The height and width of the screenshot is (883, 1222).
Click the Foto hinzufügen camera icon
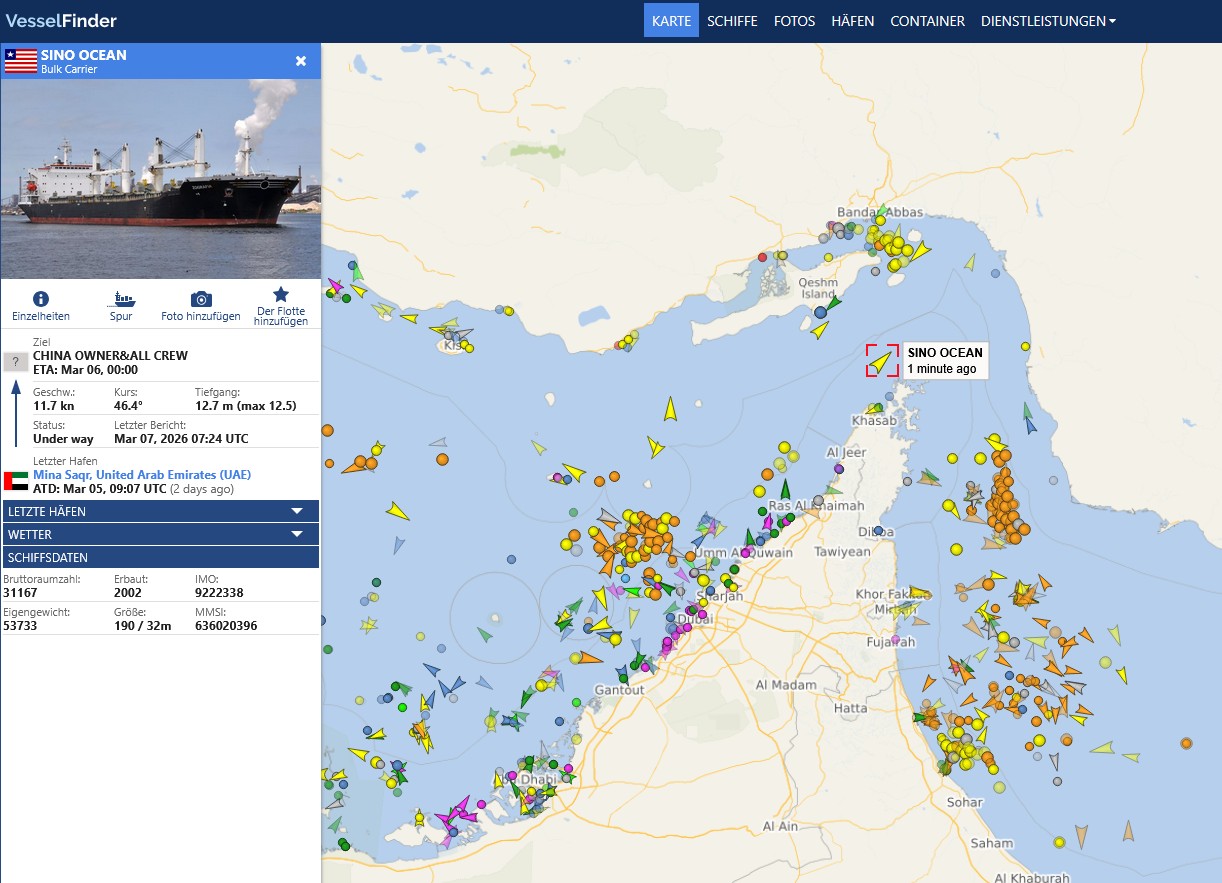201,299
